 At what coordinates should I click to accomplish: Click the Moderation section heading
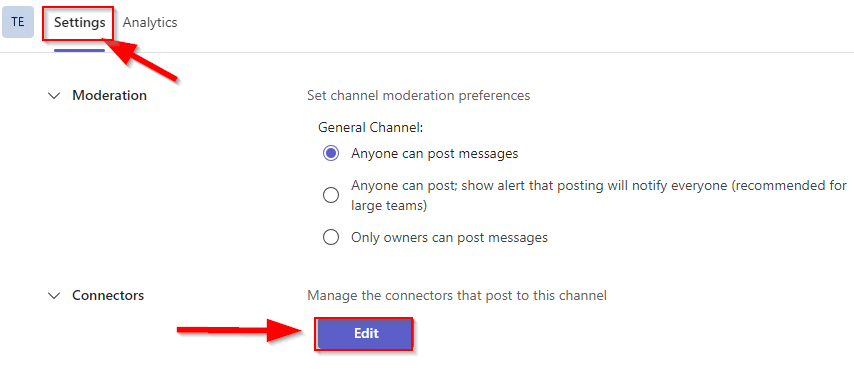(109, 95)
